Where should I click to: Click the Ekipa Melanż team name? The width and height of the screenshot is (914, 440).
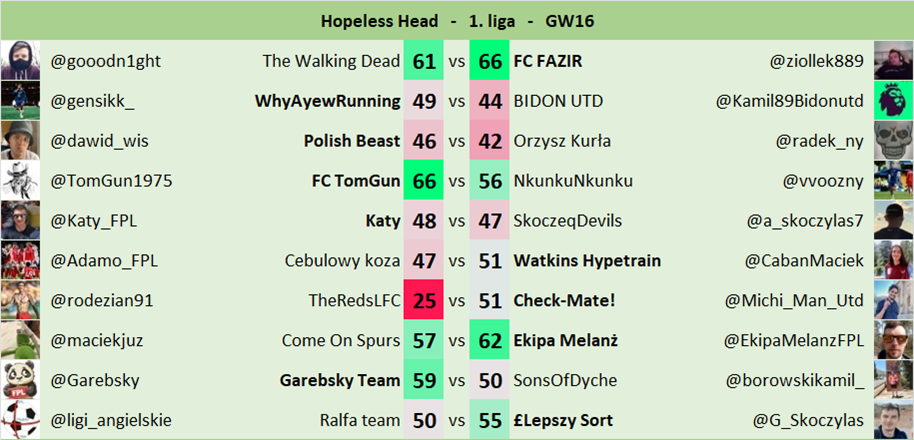tap(565, 340)
